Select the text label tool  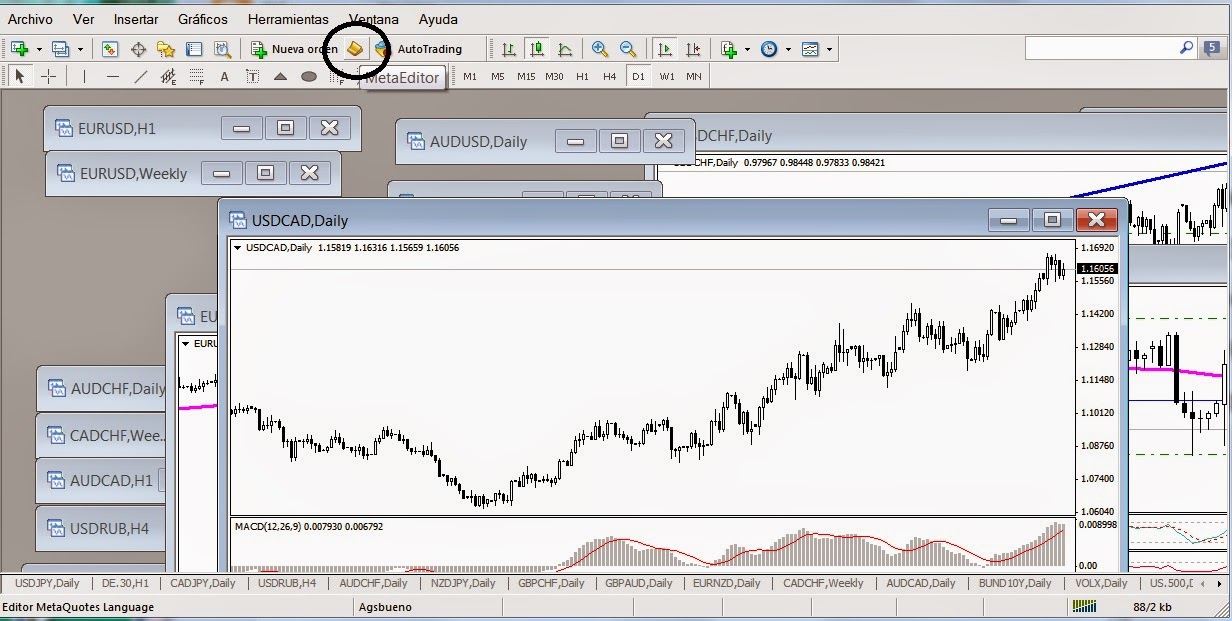(x=225, y=76)
